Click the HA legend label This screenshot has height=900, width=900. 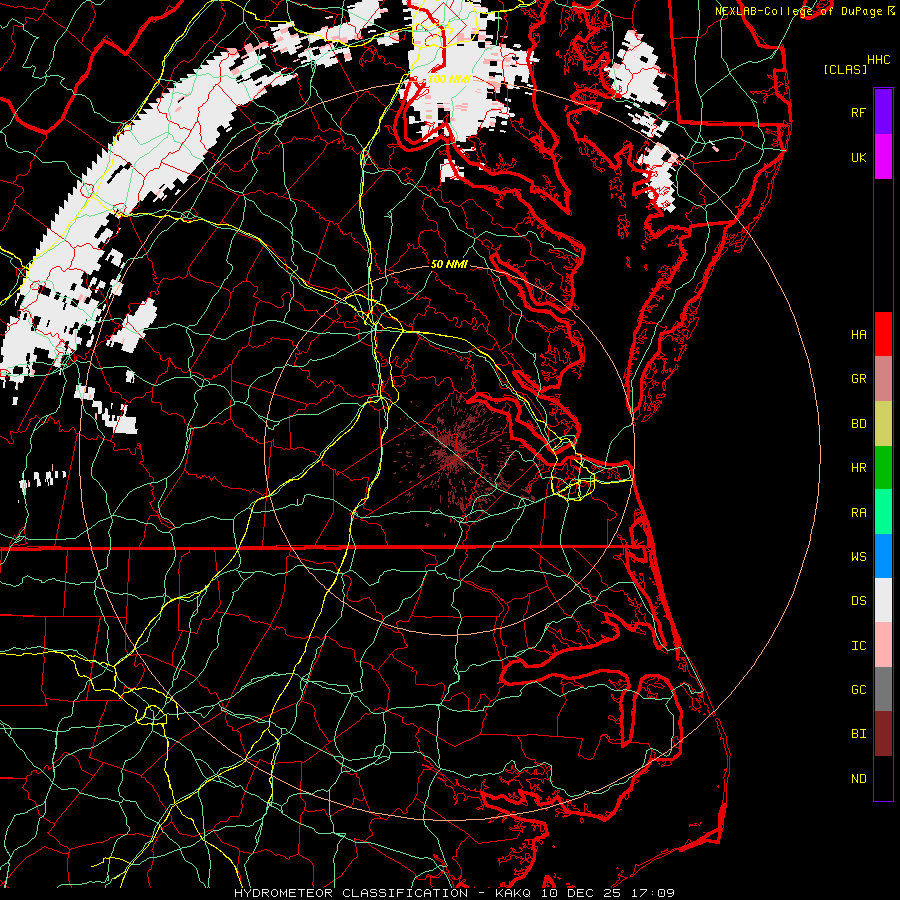pos(858,334)
